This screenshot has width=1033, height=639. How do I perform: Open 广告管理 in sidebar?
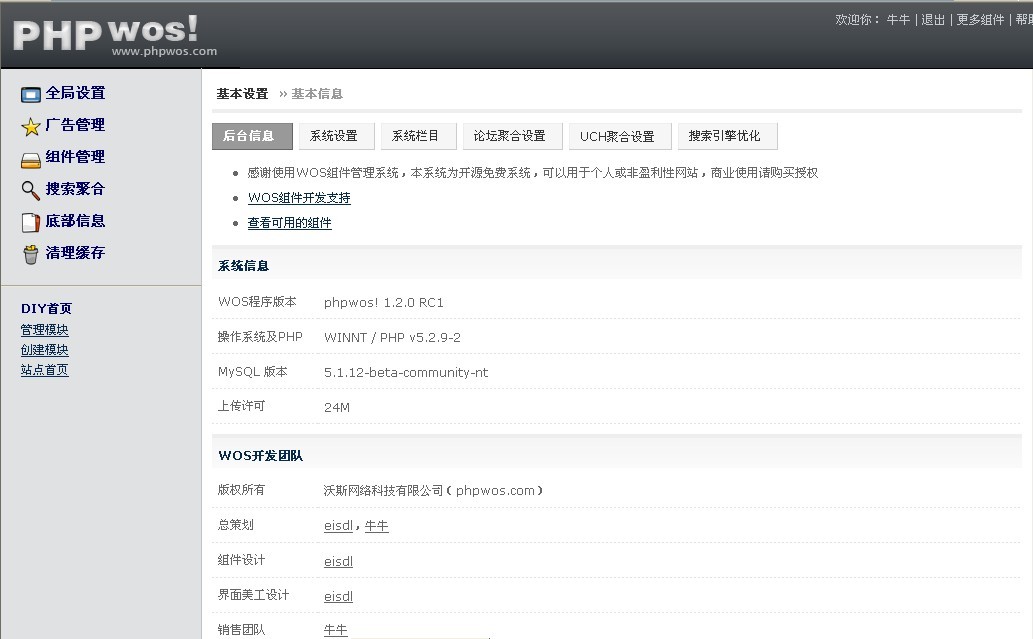75,125
